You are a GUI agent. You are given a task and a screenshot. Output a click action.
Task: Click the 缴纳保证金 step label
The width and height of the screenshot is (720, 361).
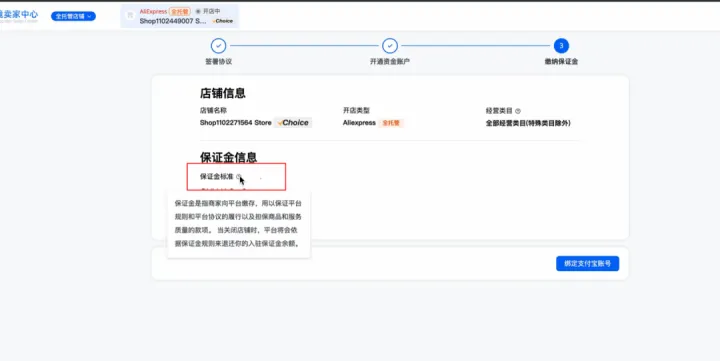pos(561,62)
